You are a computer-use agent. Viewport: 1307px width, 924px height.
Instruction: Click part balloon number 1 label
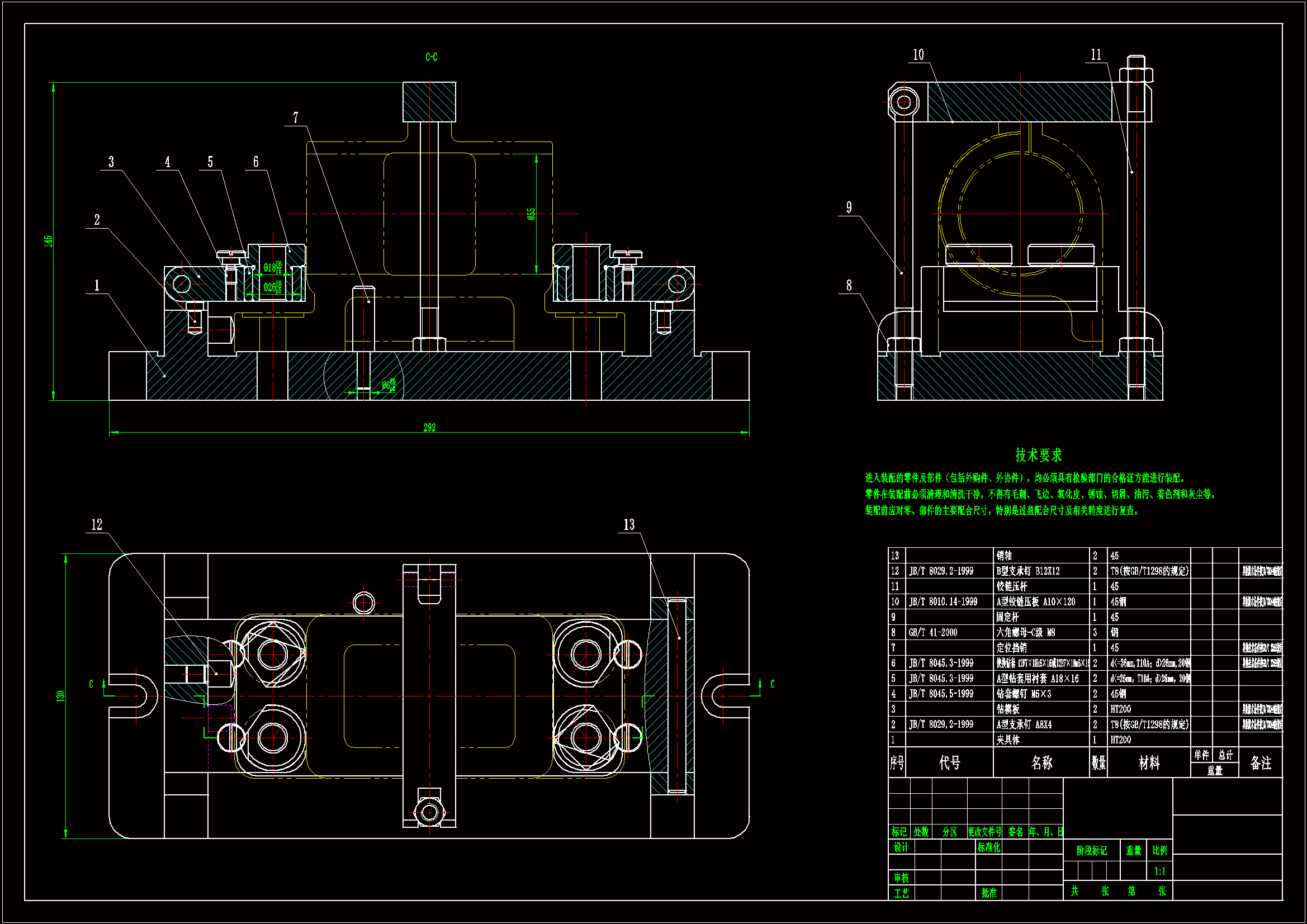point(97,286)
